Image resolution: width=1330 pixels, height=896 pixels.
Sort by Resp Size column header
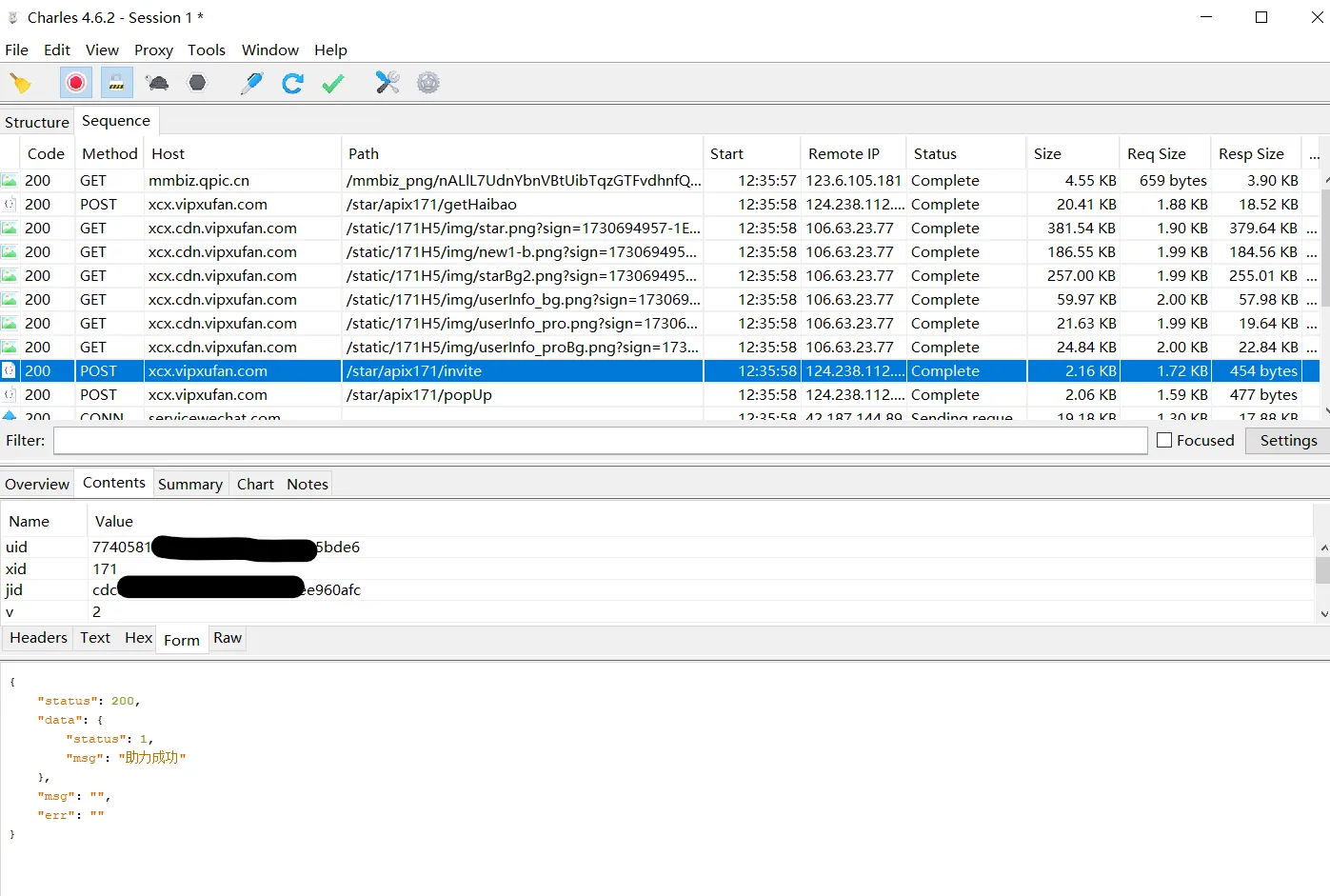click(x=1257, y=153)
